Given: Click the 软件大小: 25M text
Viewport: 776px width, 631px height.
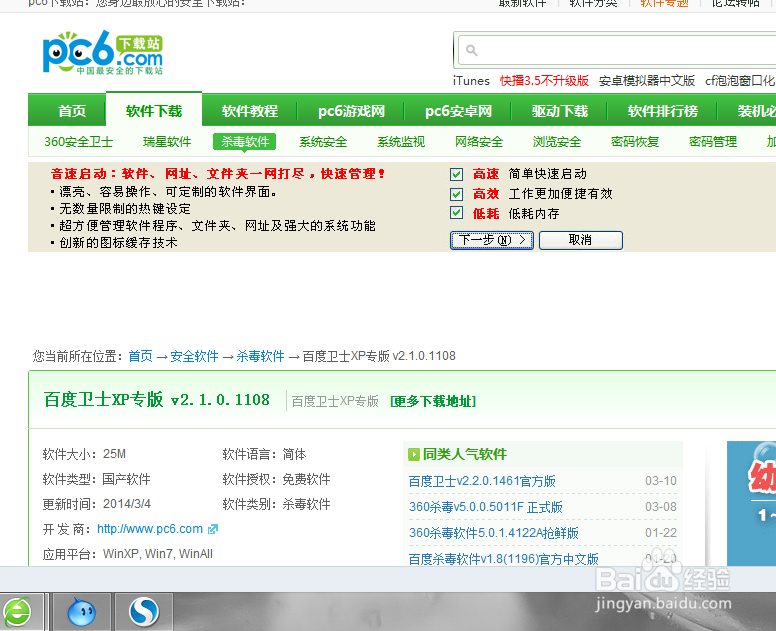Looking at the screenshot, I should coord(84,454).
